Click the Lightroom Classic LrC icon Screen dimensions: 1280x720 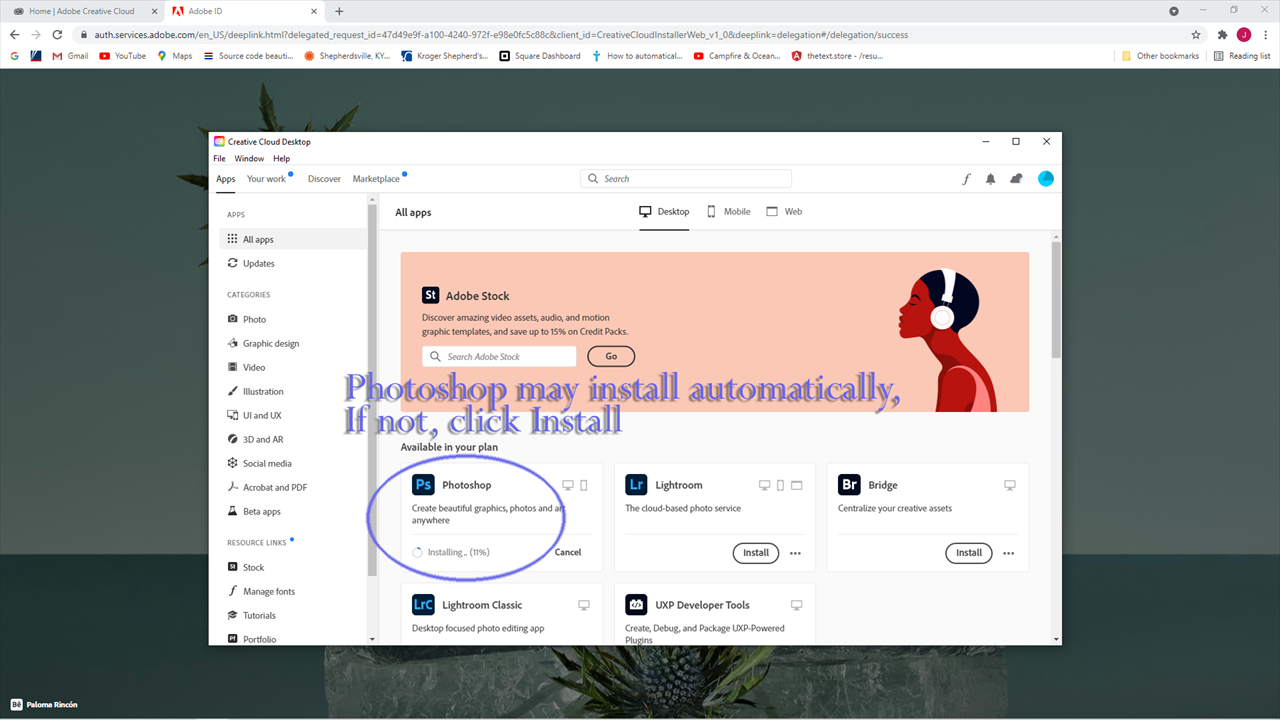(x=423, y=605)
